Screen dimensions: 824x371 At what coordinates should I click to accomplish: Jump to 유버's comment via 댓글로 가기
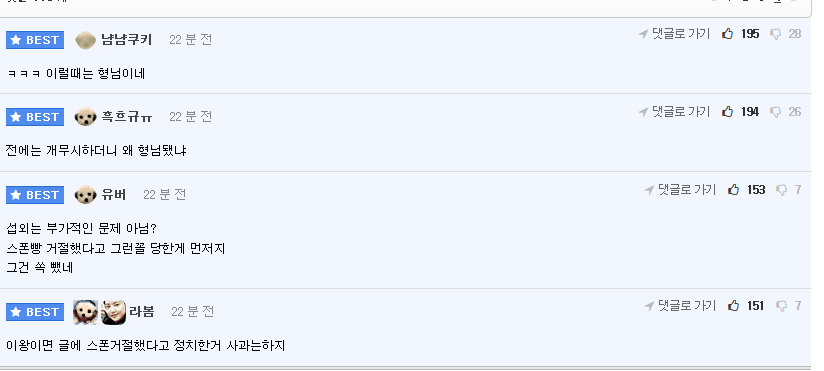[681, 190]
